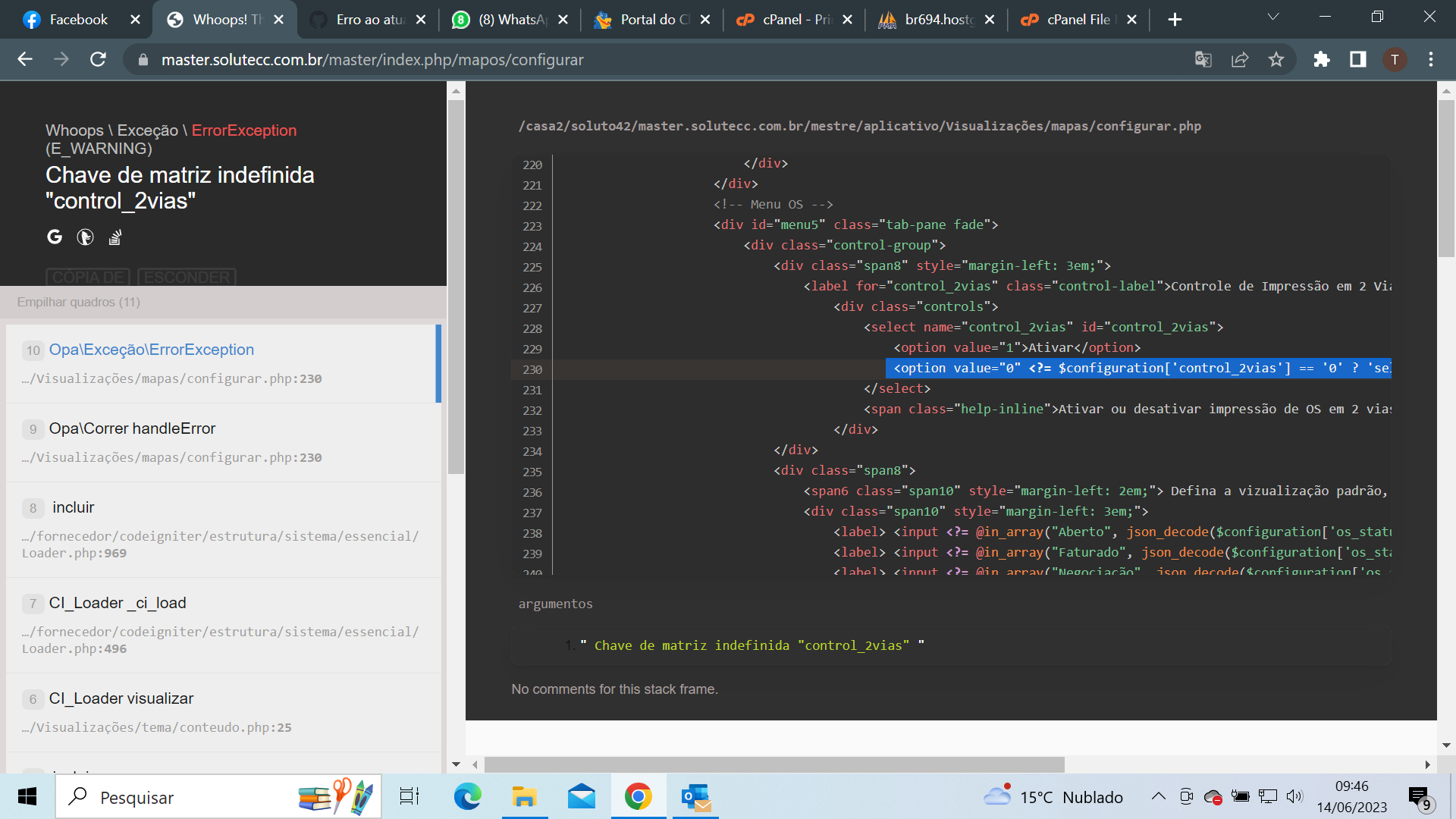Open File Explorer from the taskbar
1456x819 pixels.
(524, 797)
